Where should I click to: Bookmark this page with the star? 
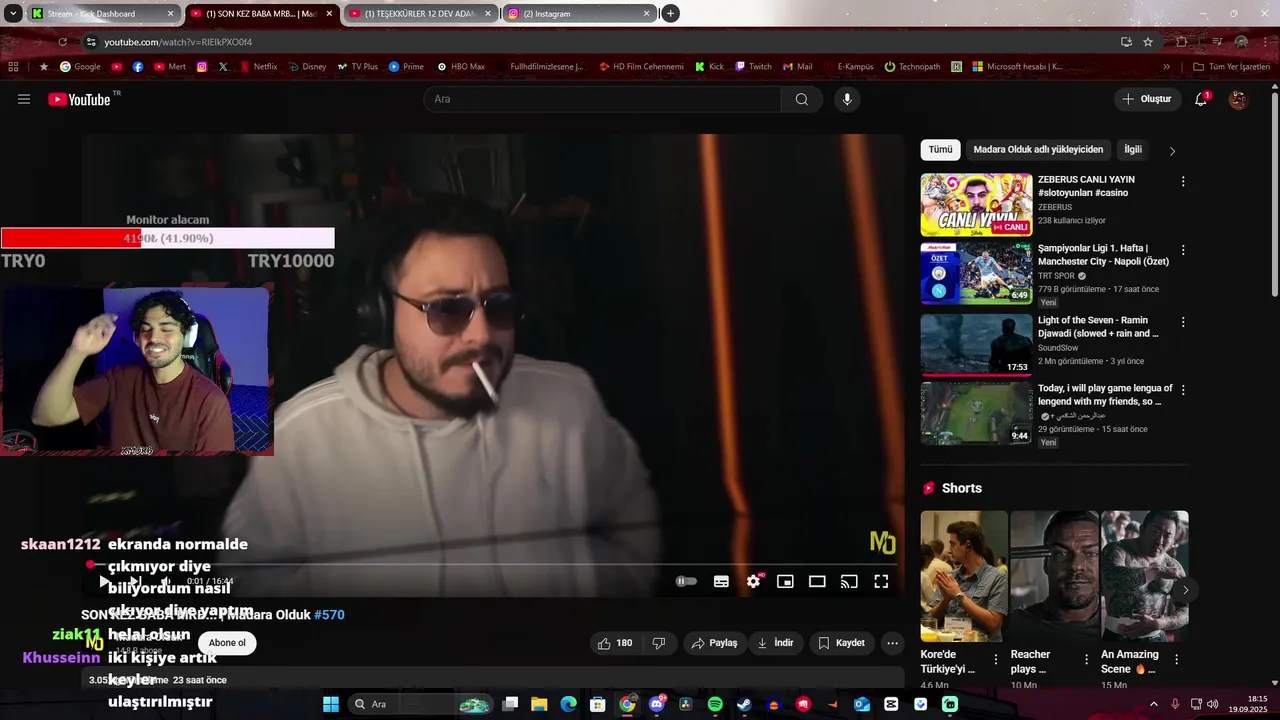coord(1148,42)
